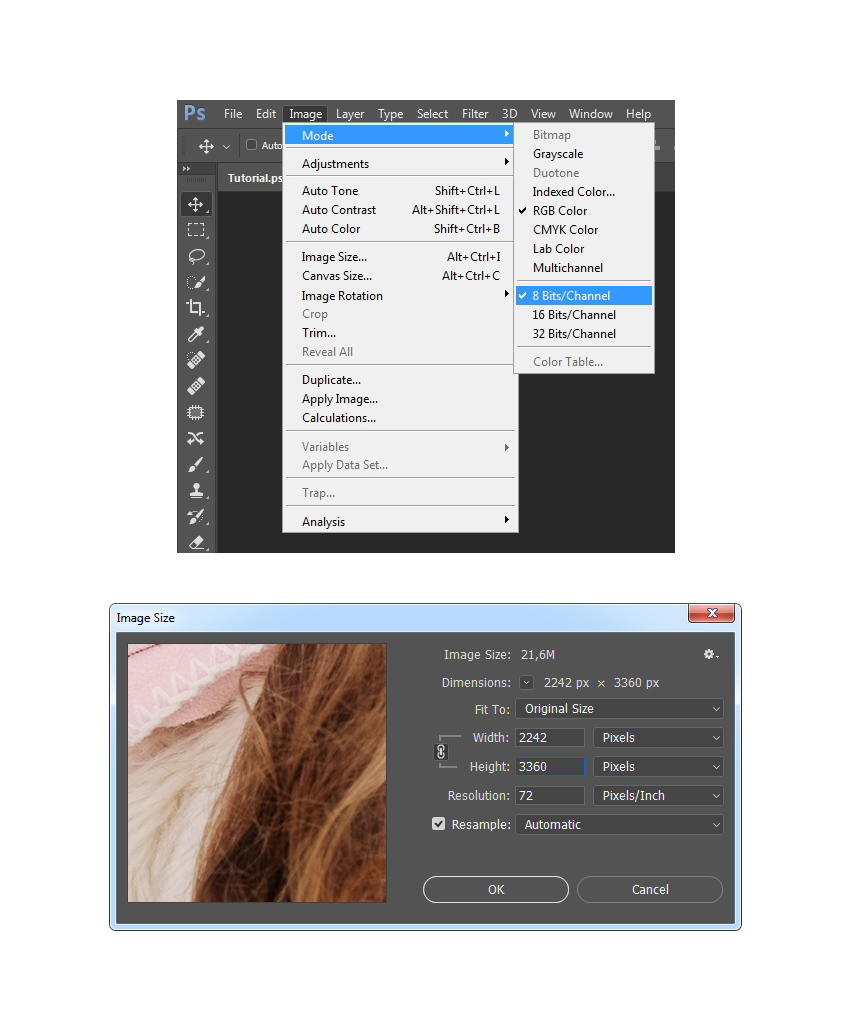This screenshot has width=850, height=1031.
Task: Open the Select menu
Action: coord(432,114)
